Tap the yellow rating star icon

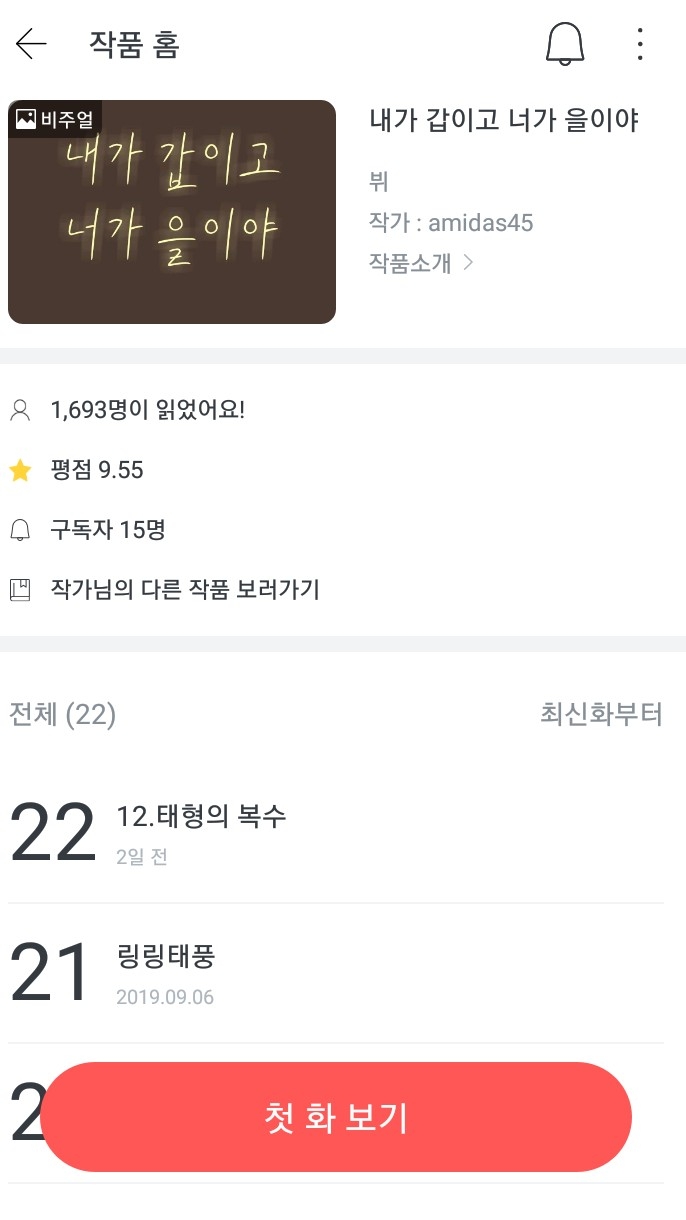(20, 470)
